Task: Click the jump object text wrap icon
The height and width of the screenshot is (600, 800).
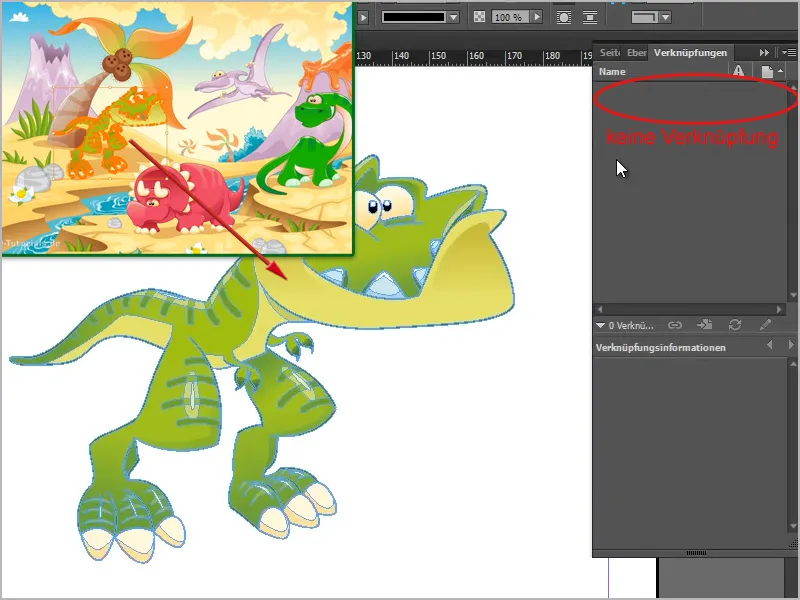Action: (x=590, y=17)
